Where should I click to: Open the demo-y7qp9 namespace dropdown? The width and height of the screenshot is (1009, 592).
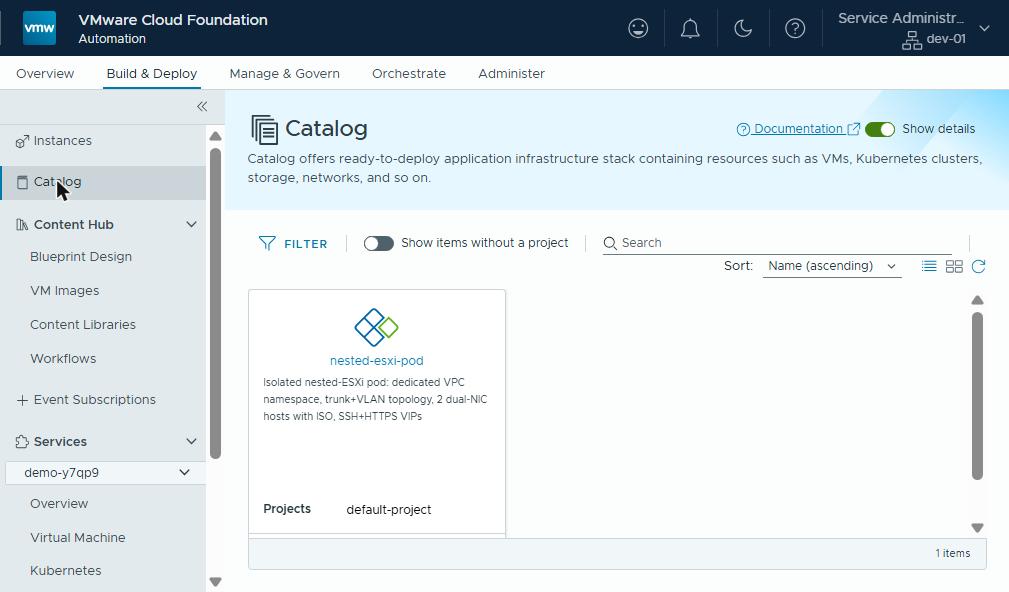tap(106, 472)
